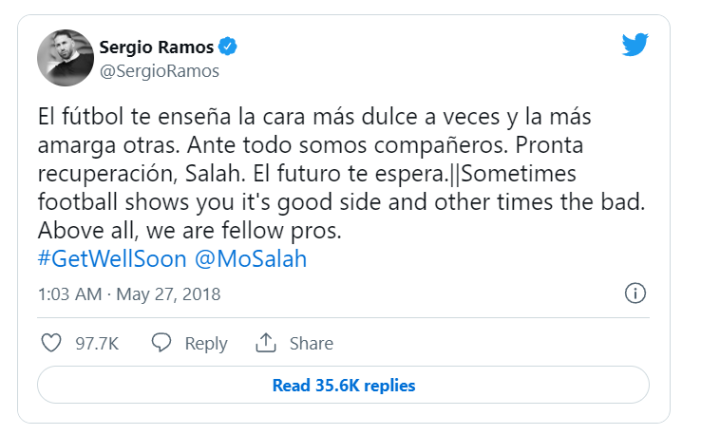The width and height of the screenshot is (720, 435).
Task: Open the @SergioRamos handle link
Action: [x=159, y=71]
